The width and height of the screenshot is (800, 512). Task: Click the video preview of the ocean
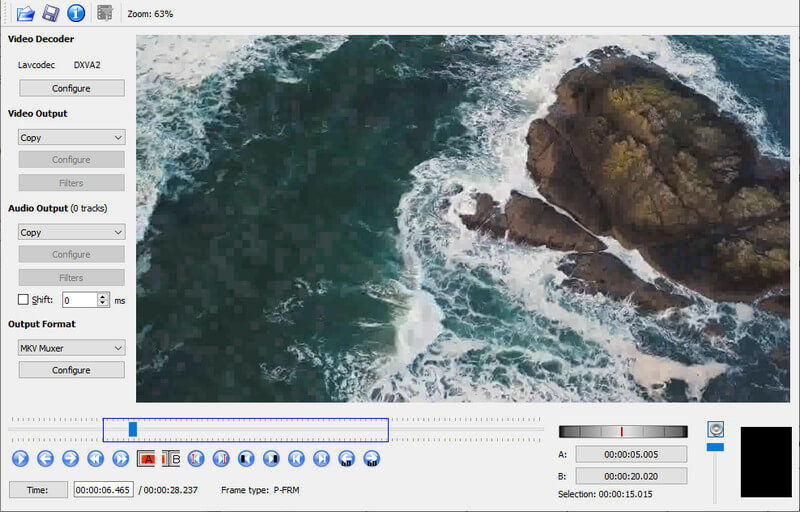click(x=463, y=218)
